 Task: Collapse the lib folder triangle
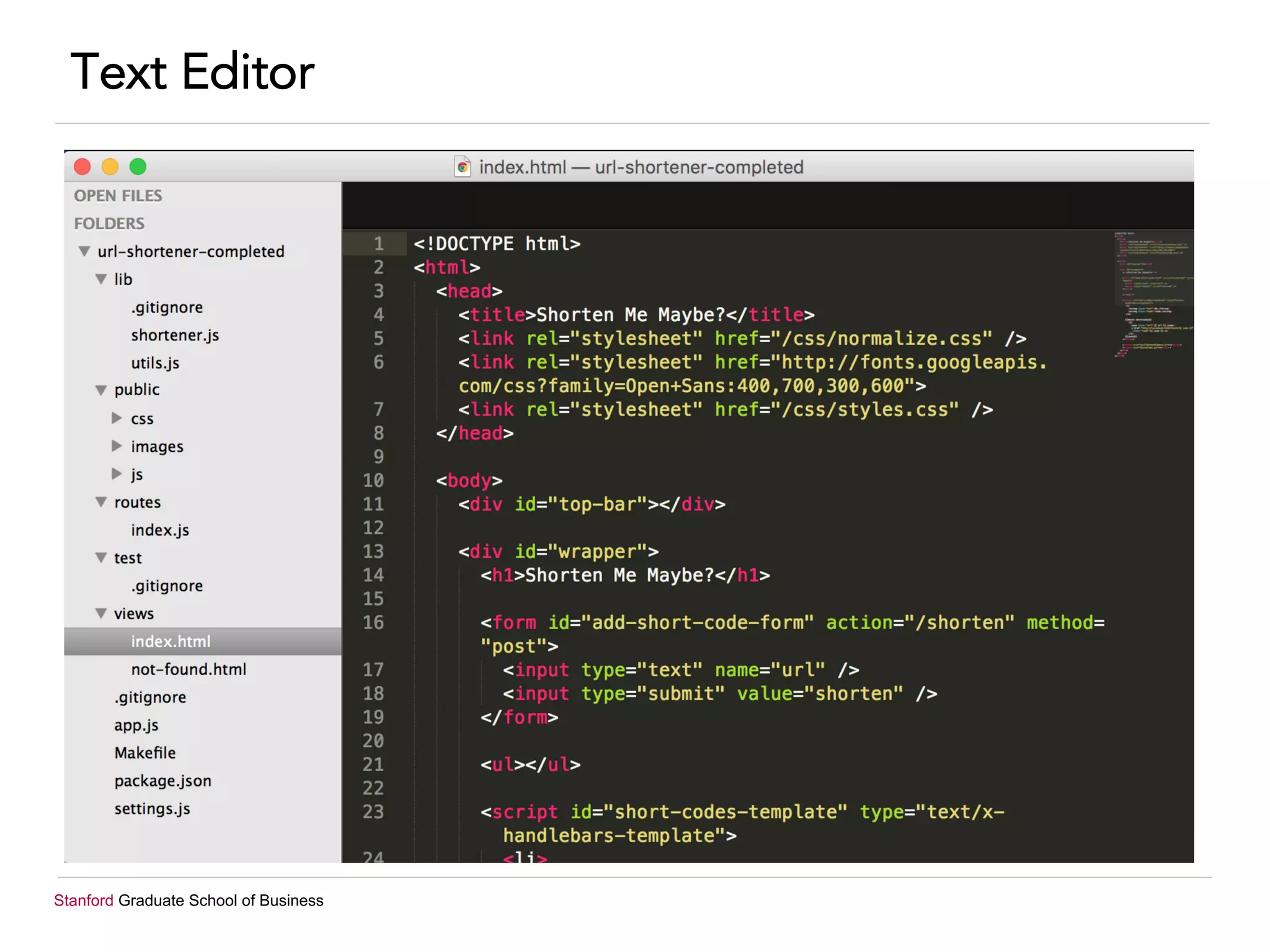coord(101,279)
